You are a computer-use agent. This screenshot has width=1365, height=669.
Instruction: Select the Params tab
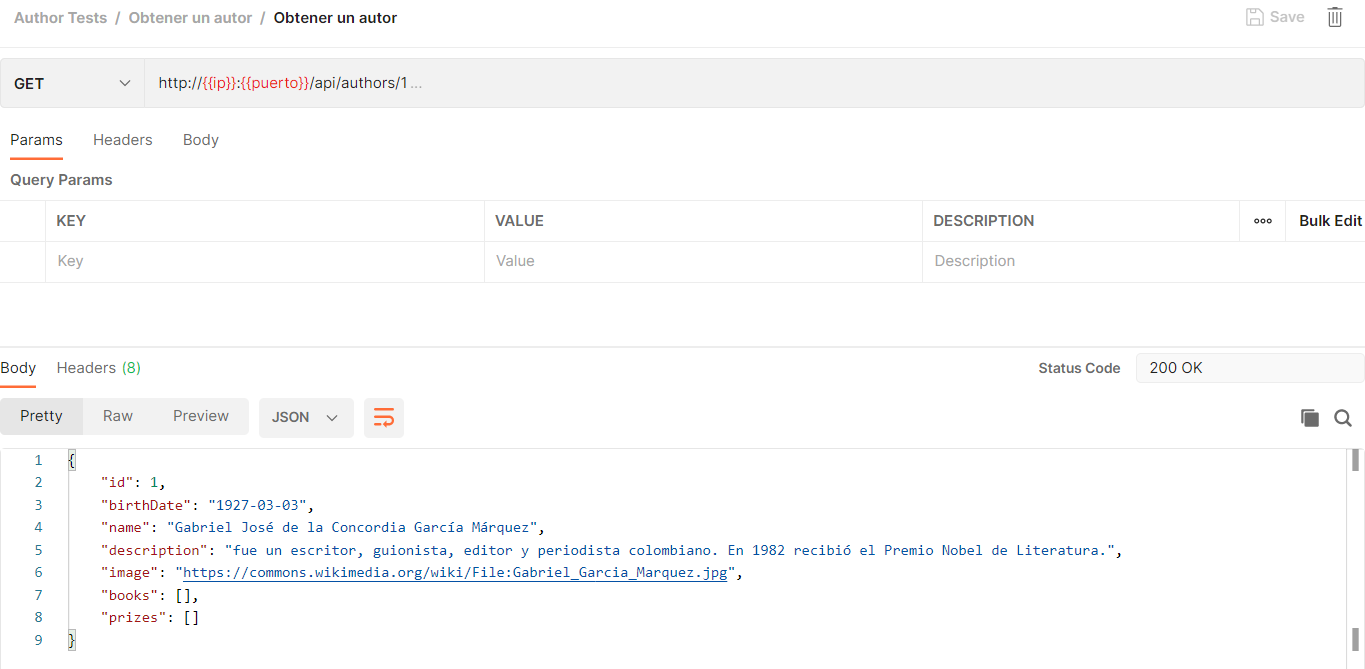click(x=36, y=140)
